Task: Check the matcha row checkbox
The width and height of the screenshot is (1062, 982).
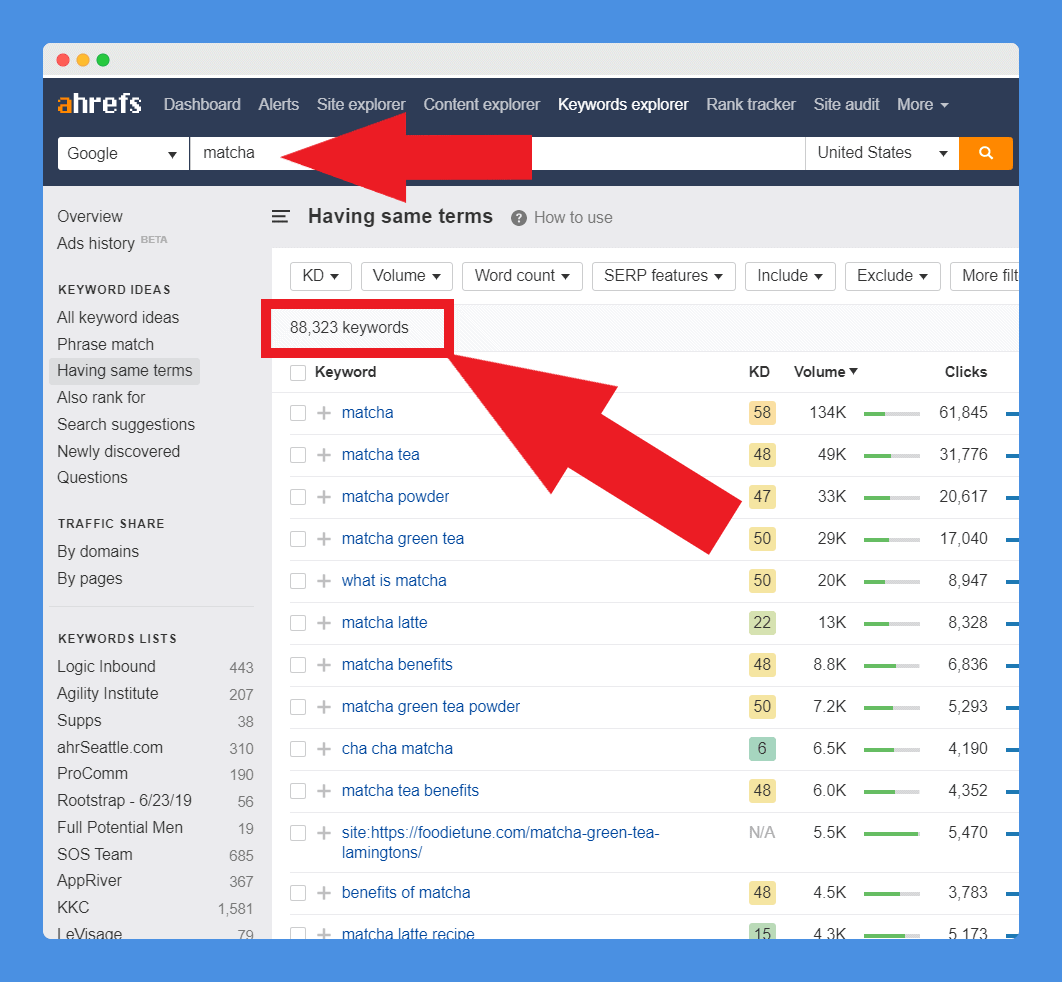Action: [298, 413]
